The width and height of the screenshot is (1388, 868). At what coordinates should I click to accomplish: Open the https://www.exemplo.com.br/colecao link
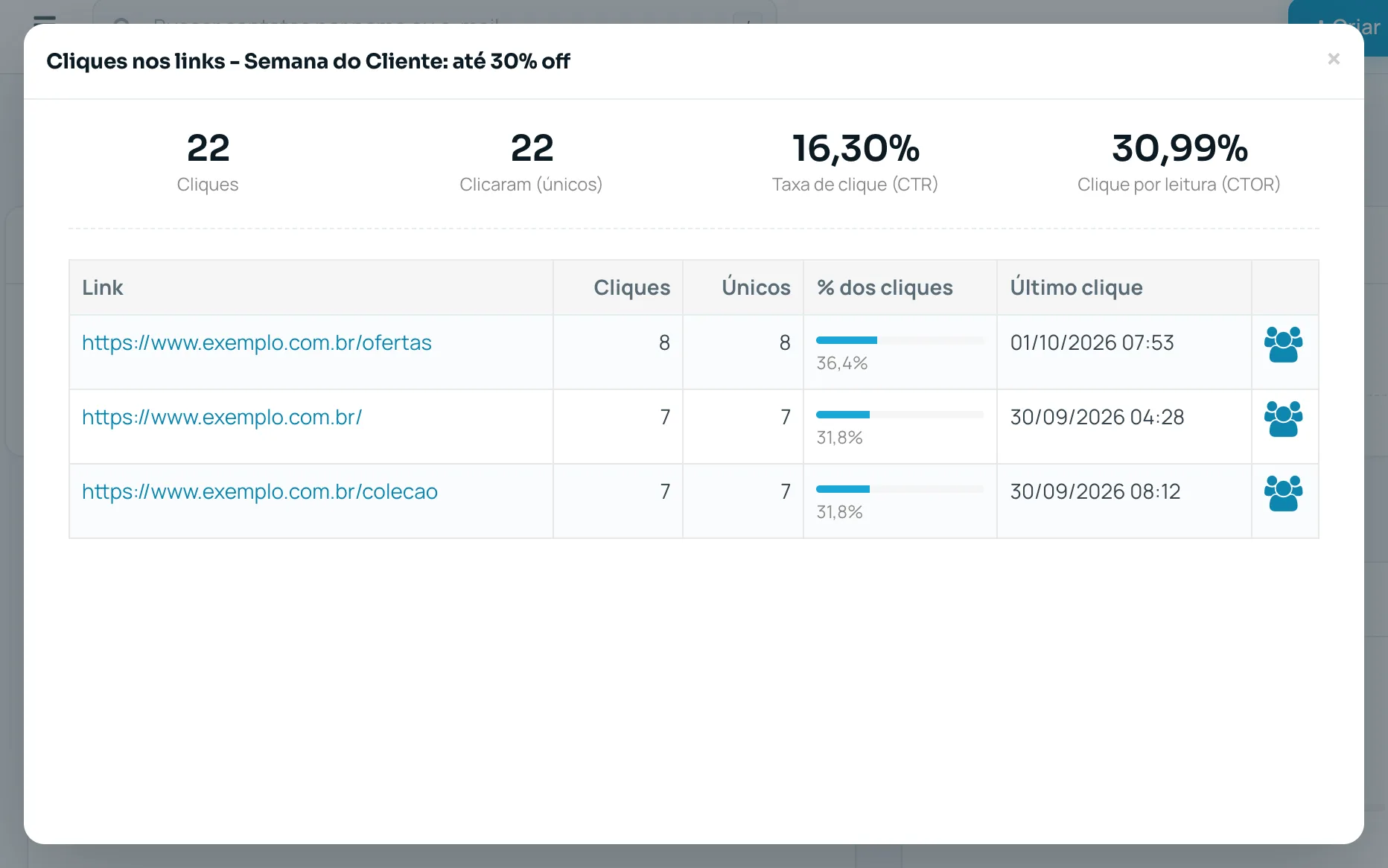260,491
